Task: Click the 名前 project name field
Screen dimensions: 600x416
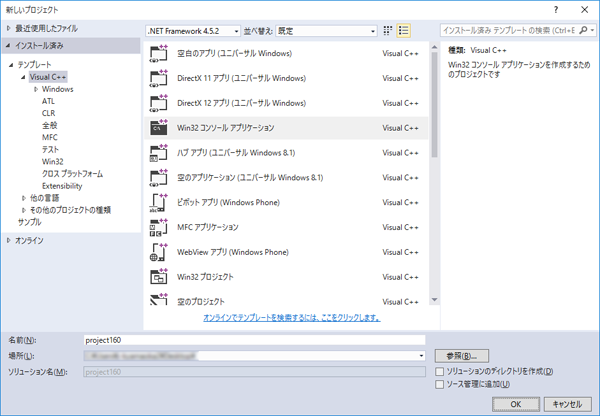Action: click(255, 341)
